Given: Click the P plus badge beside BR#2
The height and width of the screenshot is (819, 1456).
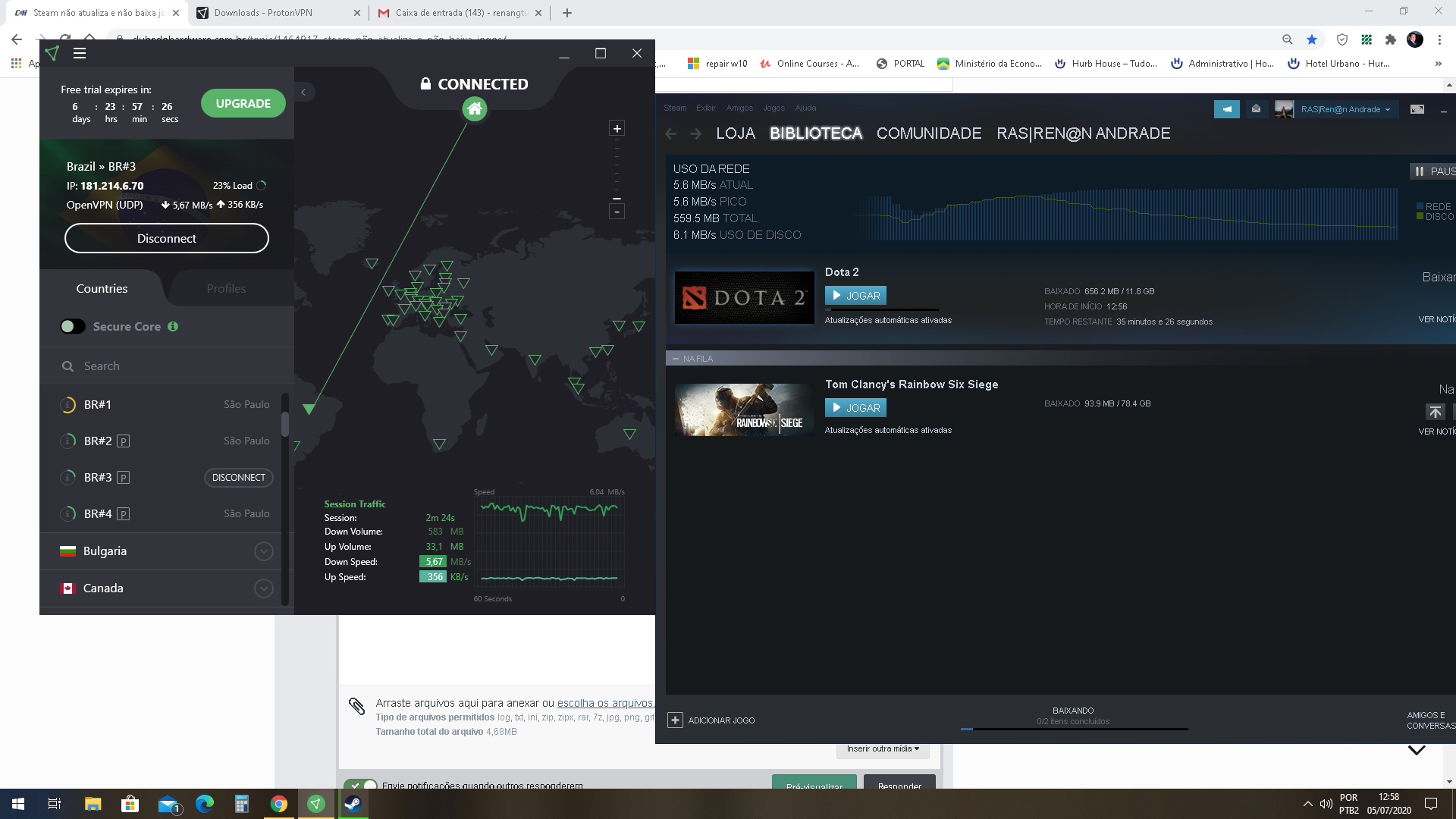Looking at the screenshot, I should pos(124,441).
